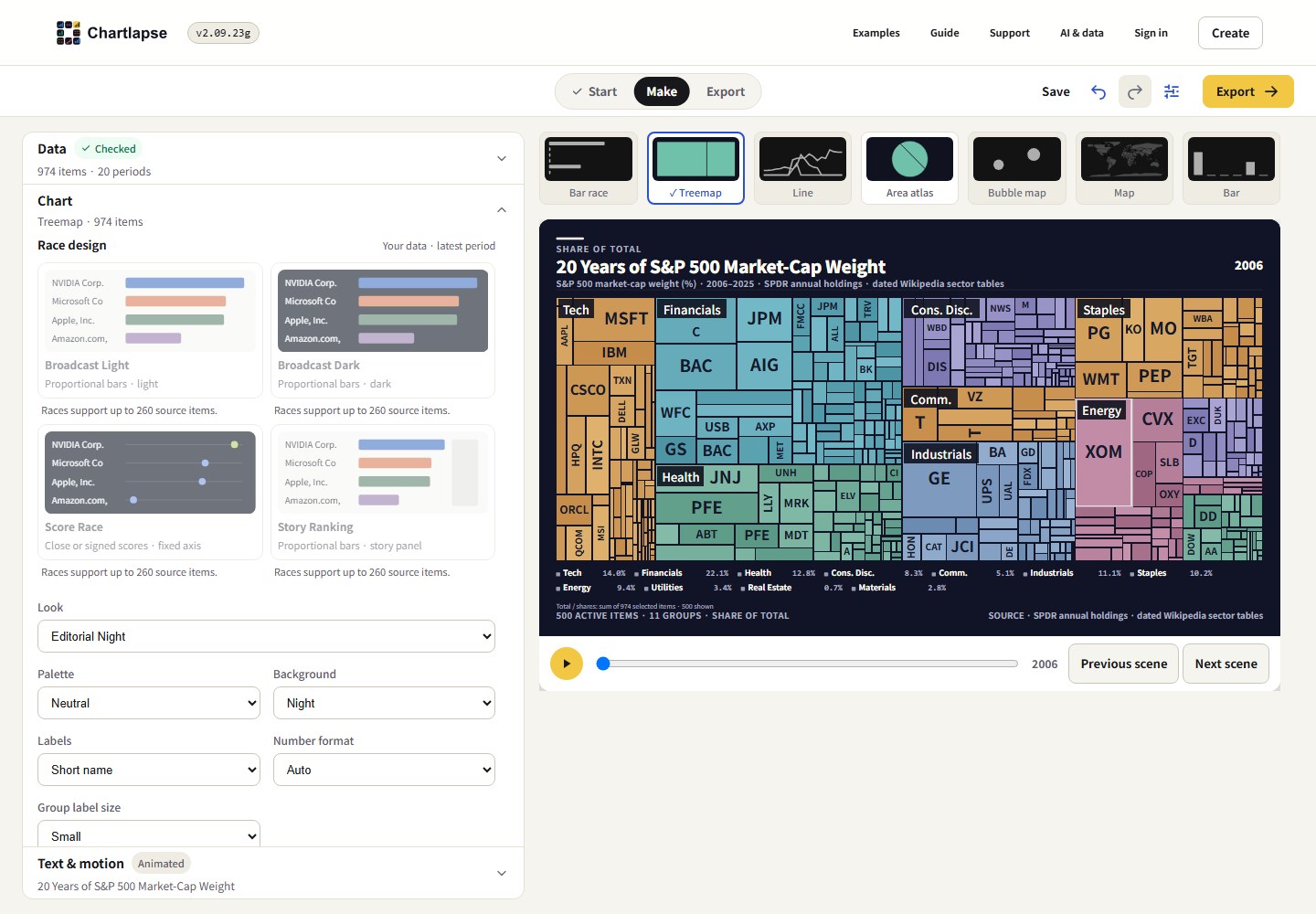Click the Chartlapse logo icon
The width and height of the screenshot is (1316, 914).
pos(69,33)
